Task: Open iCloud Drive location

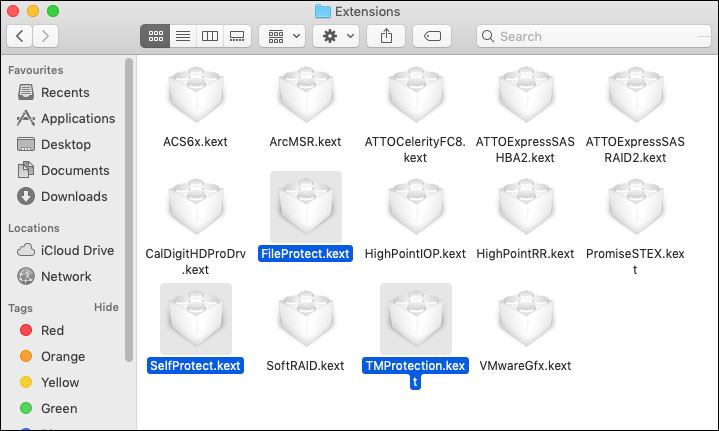Action: [65, 250]
